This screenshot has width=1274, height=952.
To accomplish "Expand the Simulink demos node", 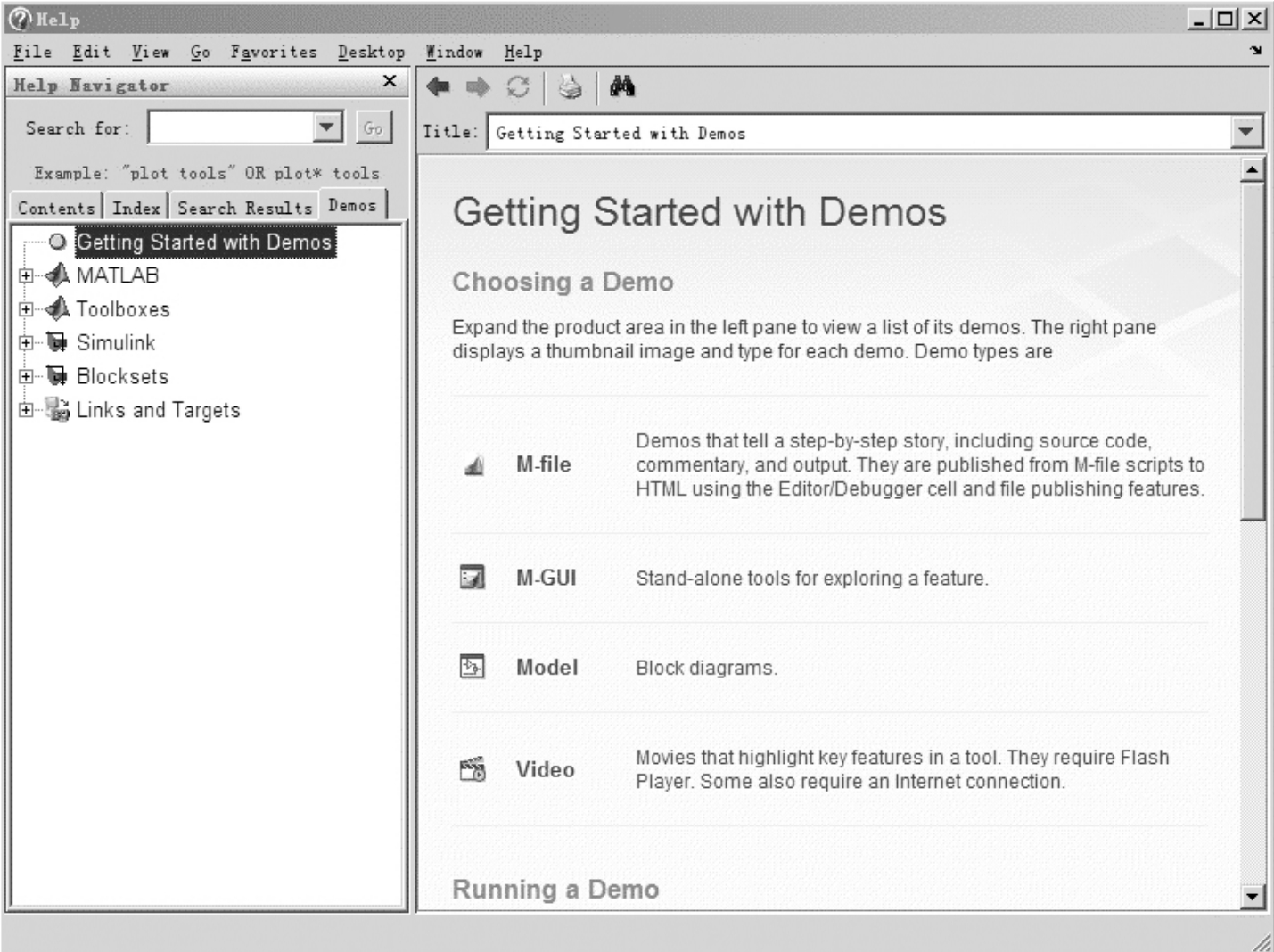I will [x=26, y=343].
